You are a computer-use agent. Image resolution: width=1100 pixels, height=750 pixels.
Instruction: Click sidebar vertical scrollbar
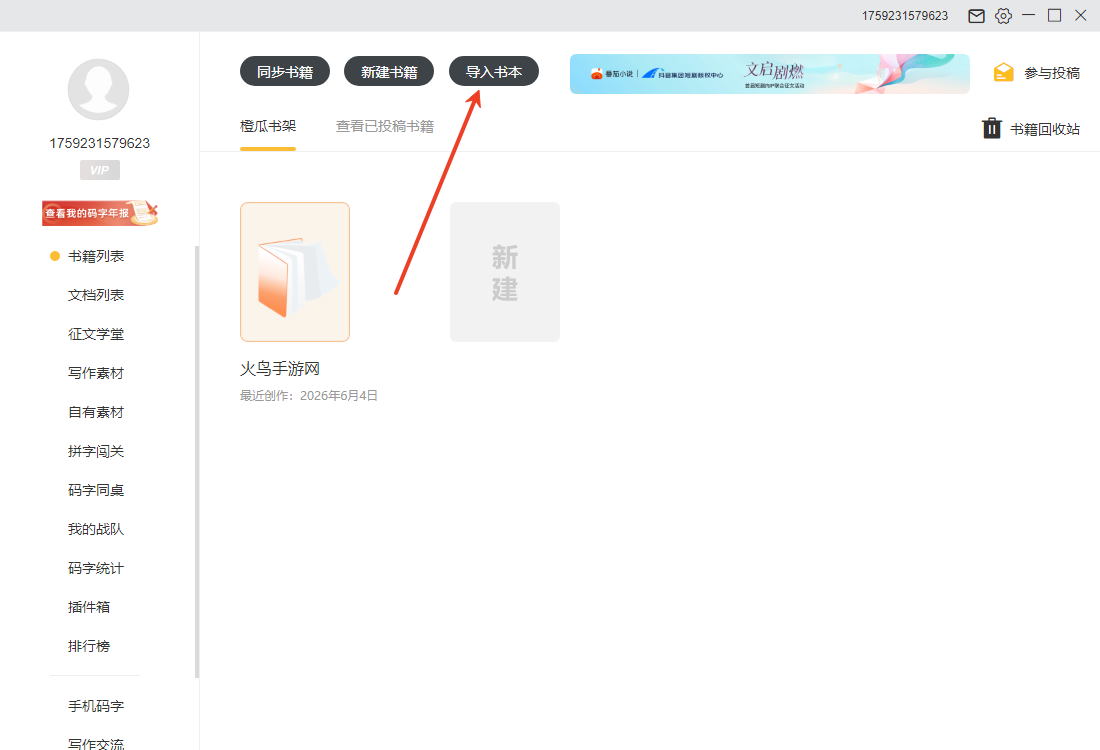point(197,462)
